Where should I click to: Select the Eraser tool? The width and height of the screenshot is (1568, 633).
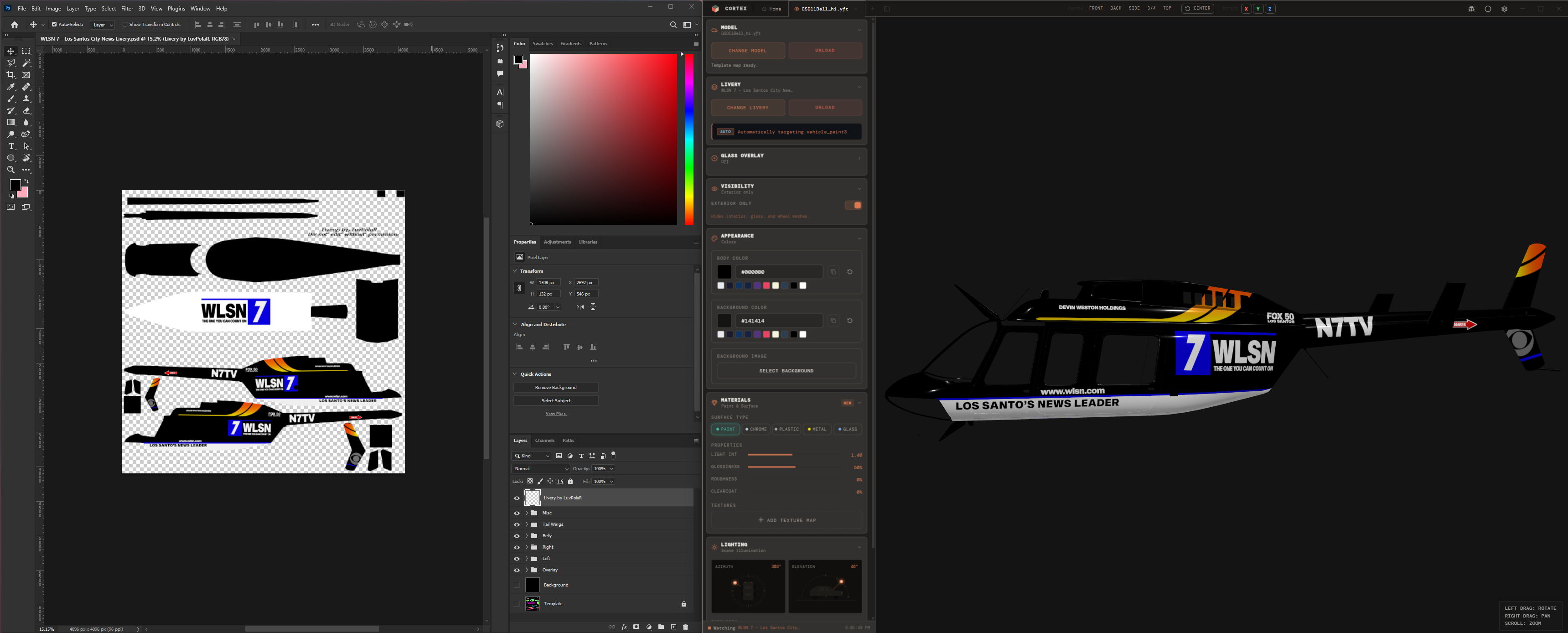click(x=26, y=111)
